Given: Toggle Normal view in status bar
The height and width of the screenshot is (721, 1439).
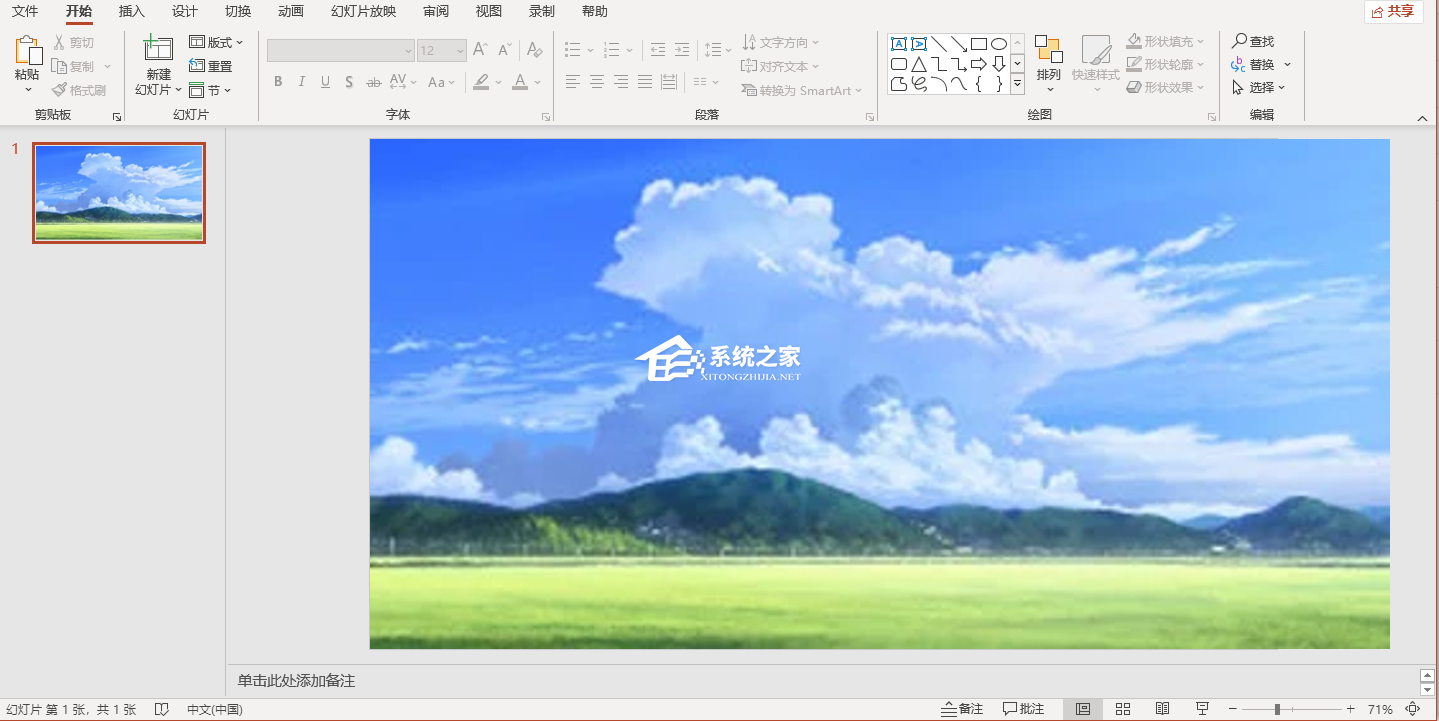Looking at the screenshot, I should click(1083, 709).
